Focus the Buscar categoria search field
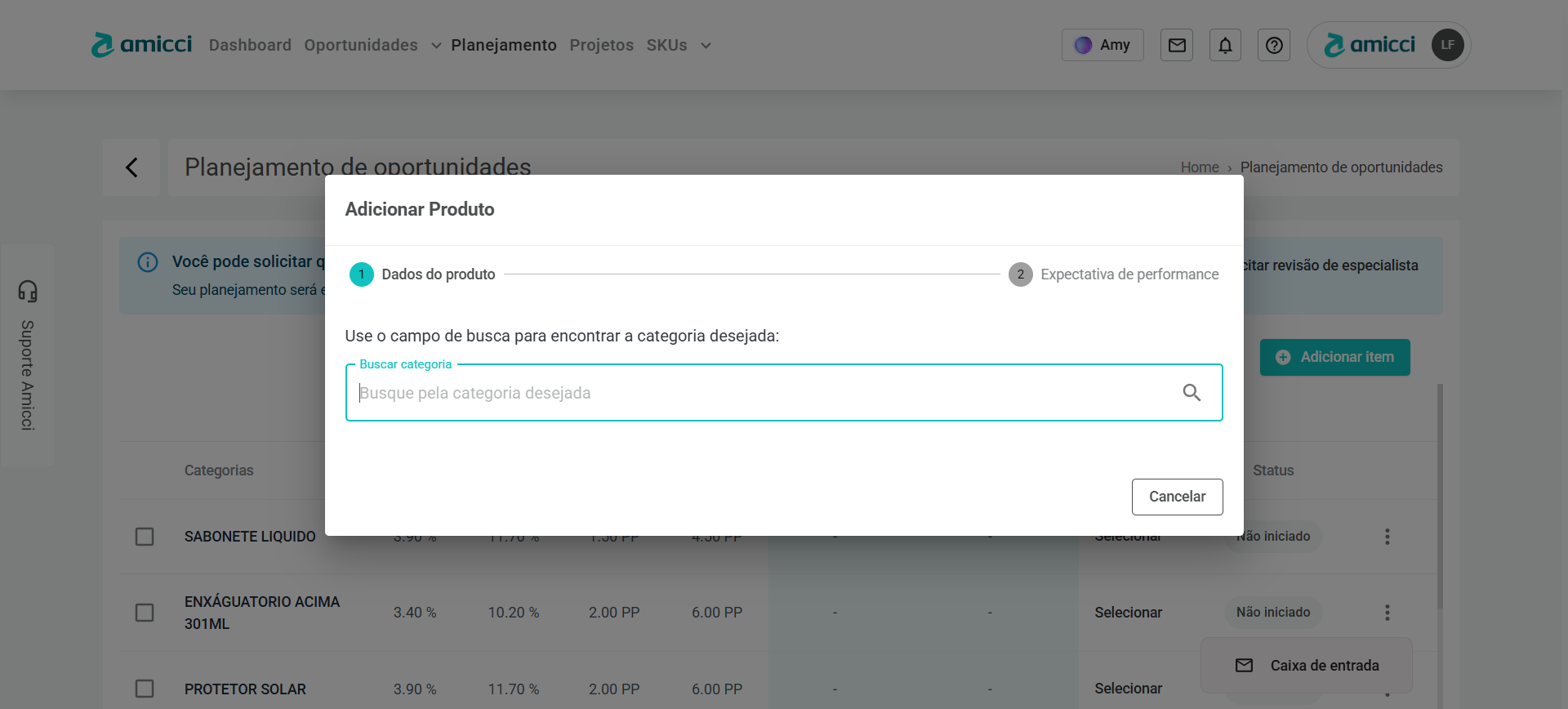 pos(759,393)
